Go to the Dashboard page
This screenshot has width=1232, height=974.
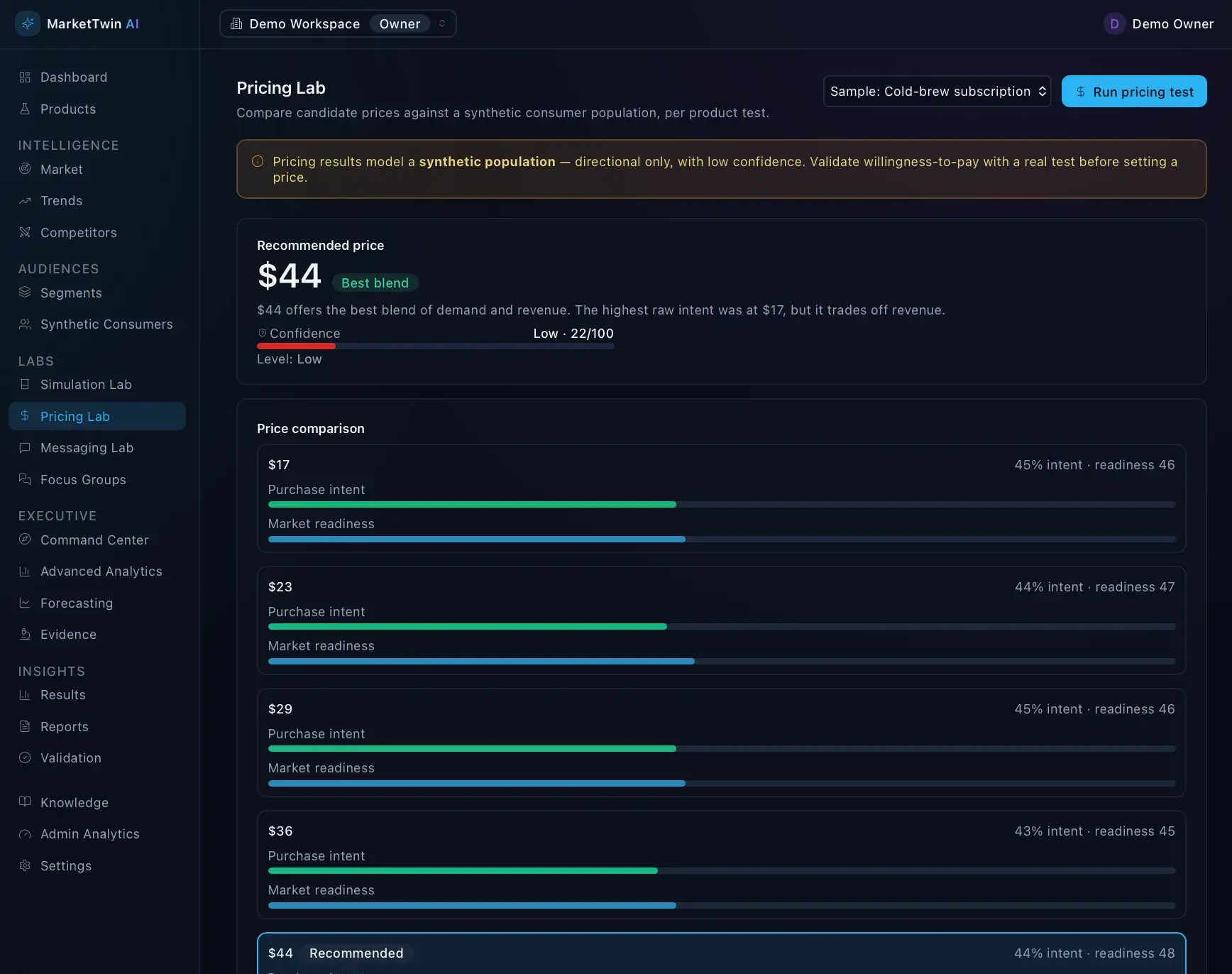point(97,77)
